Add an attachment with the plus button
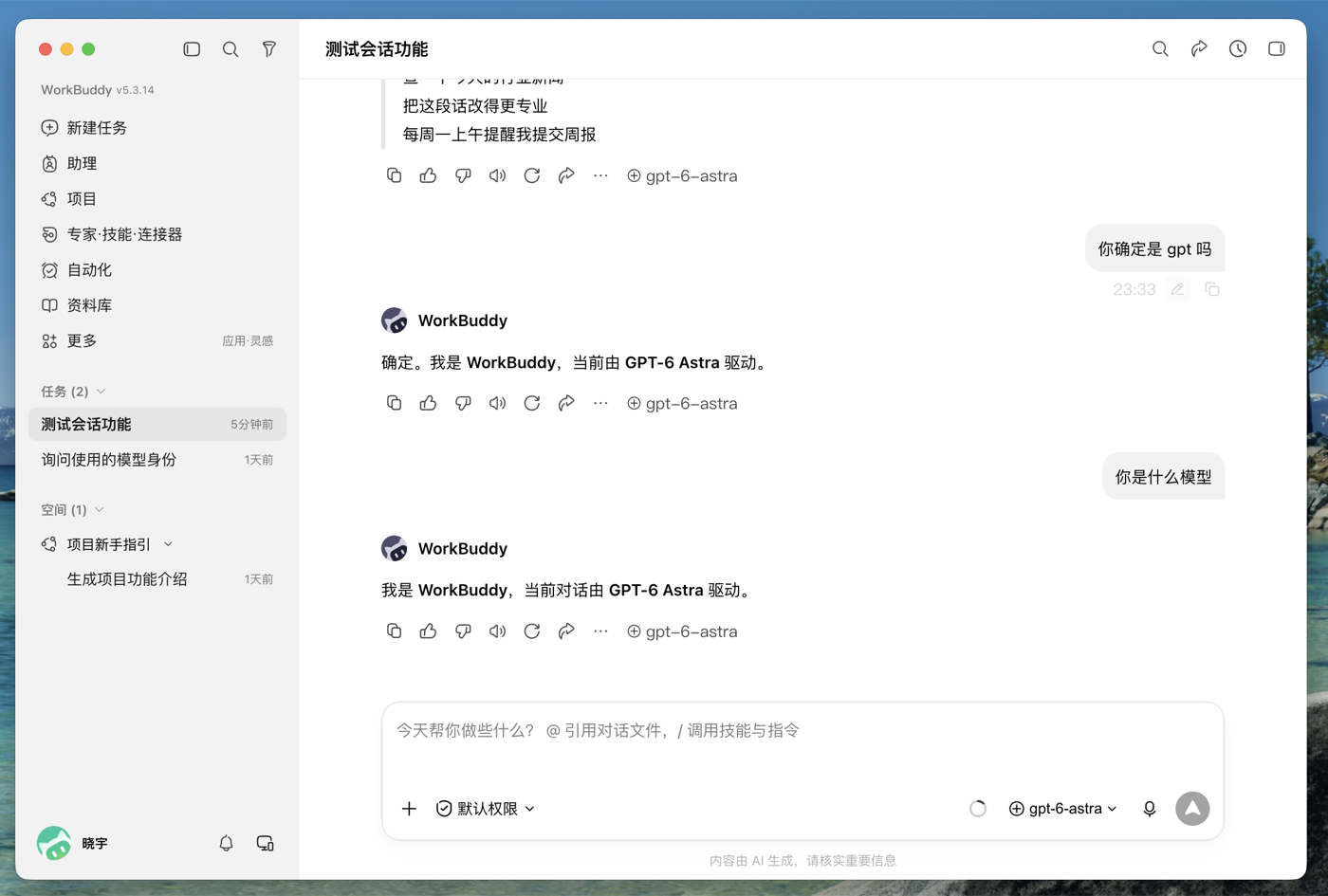This screenshot has height=896, width=1328. pyautogui.click(x=409, y=809)
